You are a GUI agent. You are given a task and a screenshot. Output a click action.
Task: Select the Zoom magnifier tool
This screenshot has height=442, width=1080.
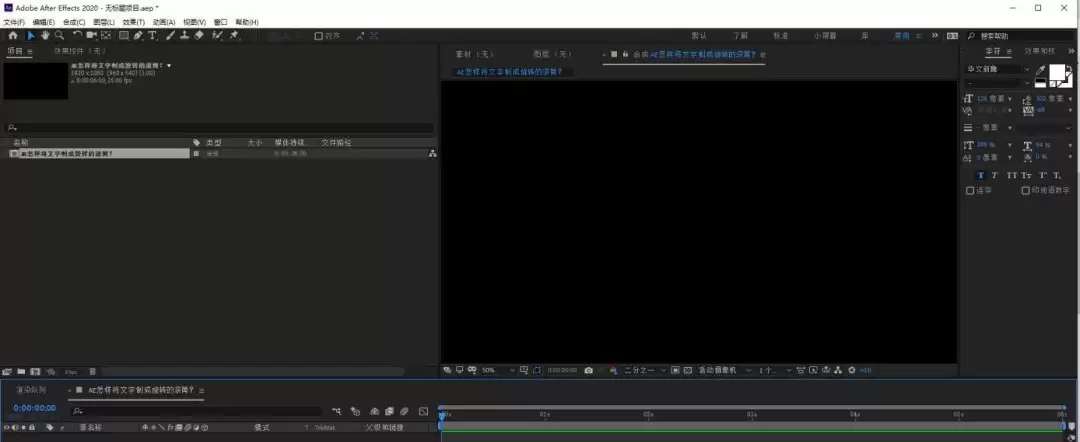tap(60, 35)
